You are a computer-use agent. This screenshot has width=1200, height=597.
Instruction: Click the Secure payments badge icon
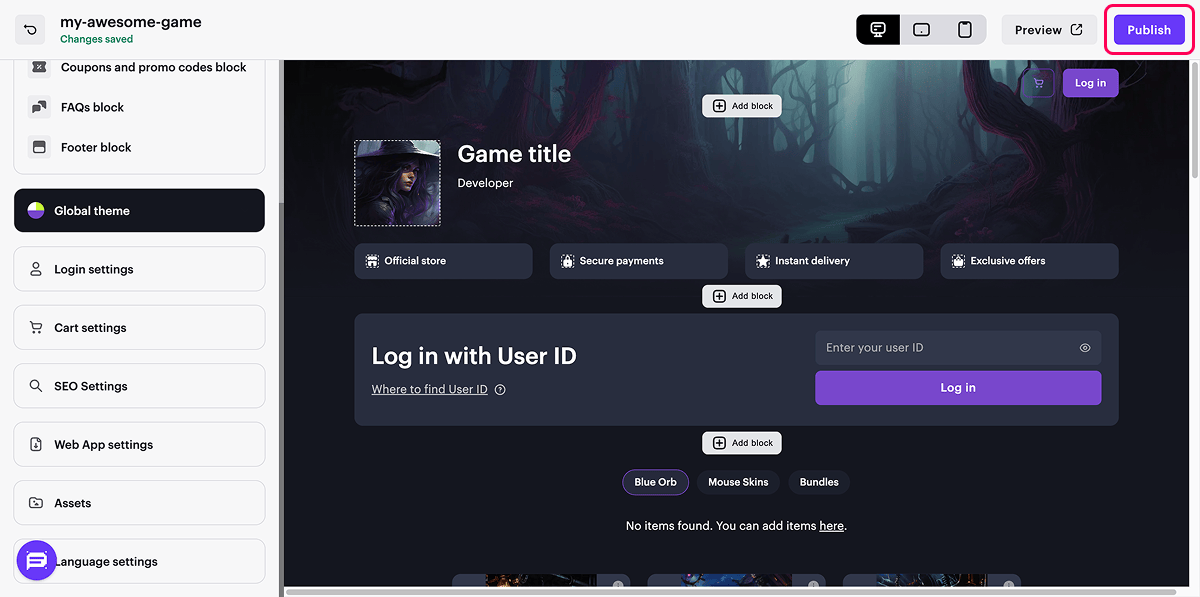coord(567,261)
